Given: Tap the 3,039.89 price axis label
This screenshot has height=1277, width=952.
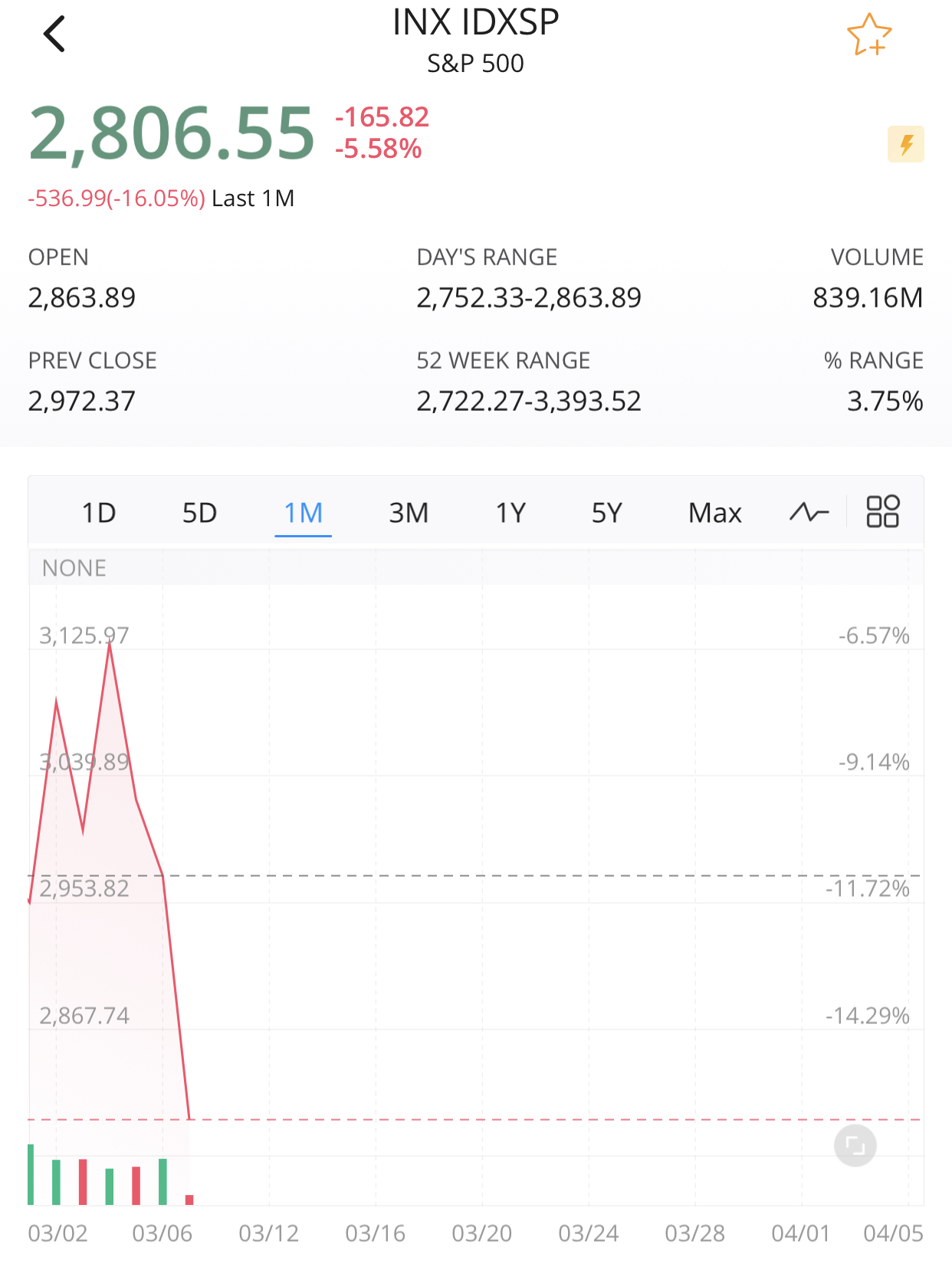Looking at the screenshot, I should pyautogui.click(x=84, y=762).
